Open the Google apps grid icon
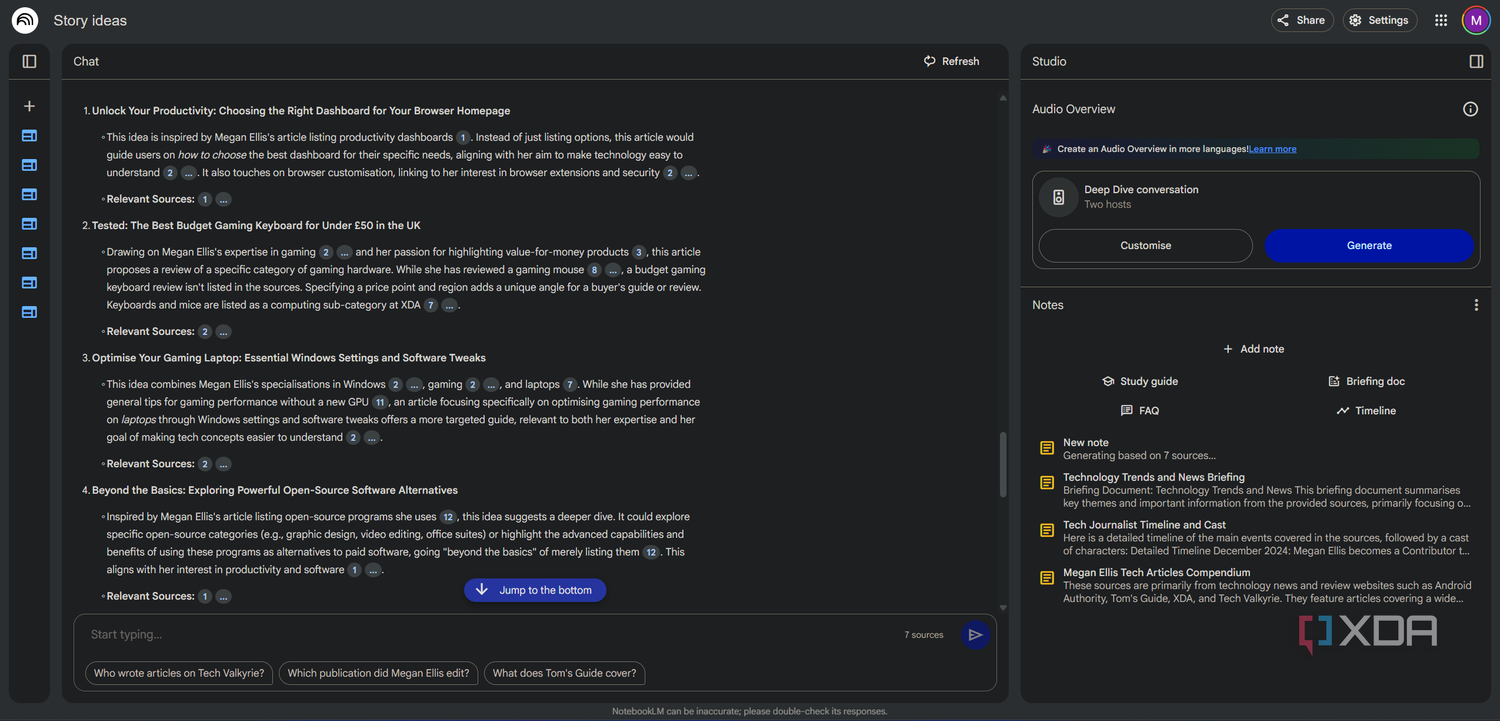 (1441, 20)
